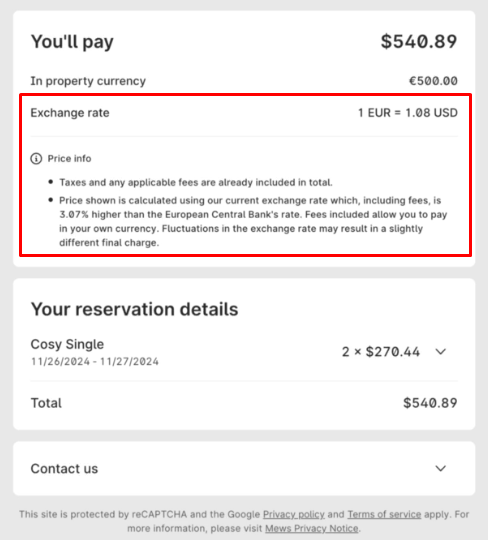
Task: Select the Cosy Single room name
Action: click(x=67, y=344)
